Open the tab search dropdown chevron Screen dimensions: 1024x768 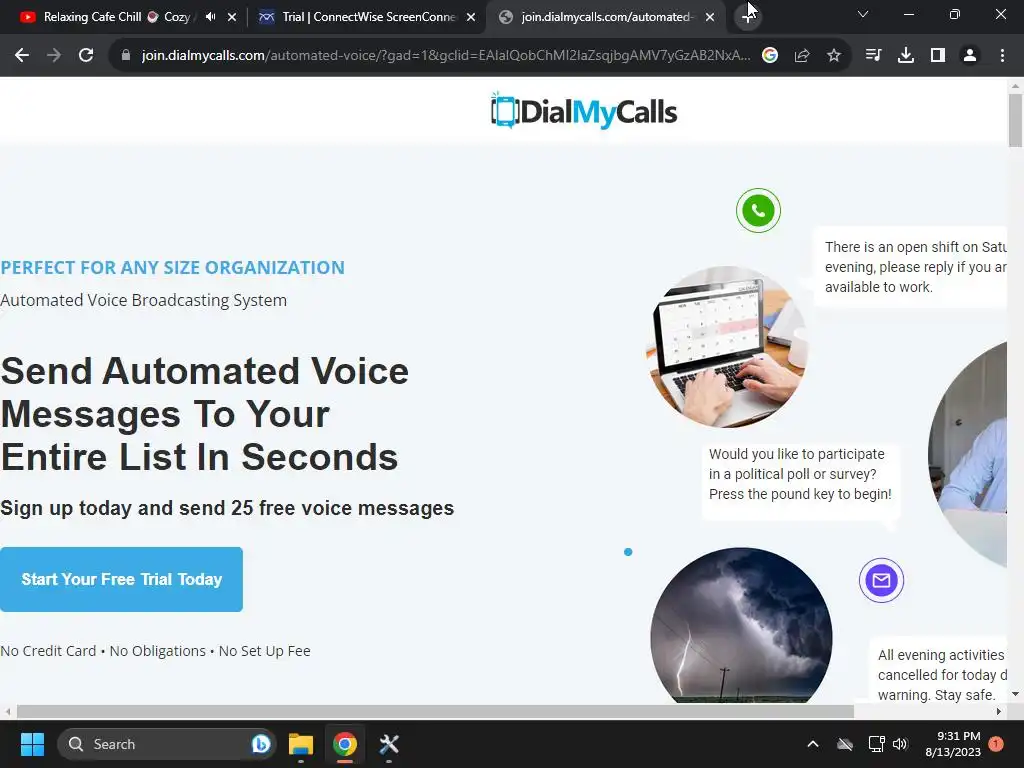click(863, 14)
